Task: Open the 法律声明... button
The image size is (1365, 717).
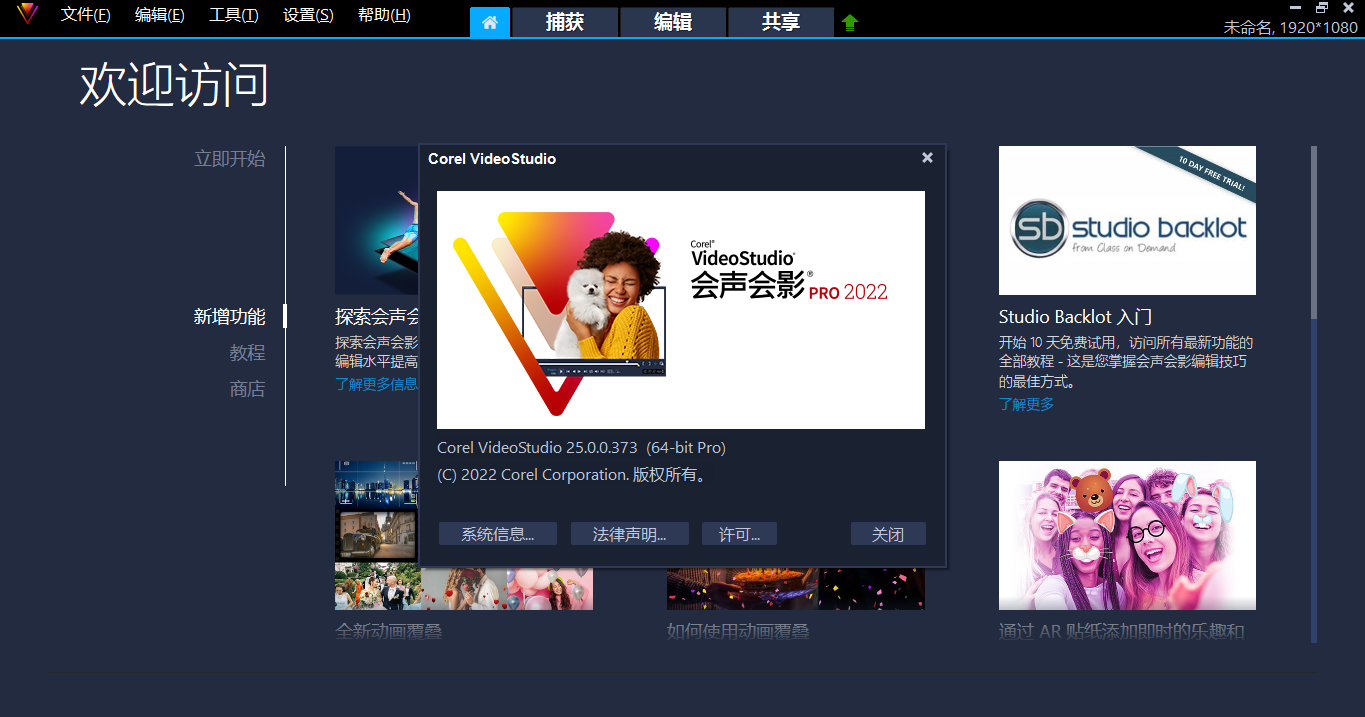Action: (x=629, y=534)
